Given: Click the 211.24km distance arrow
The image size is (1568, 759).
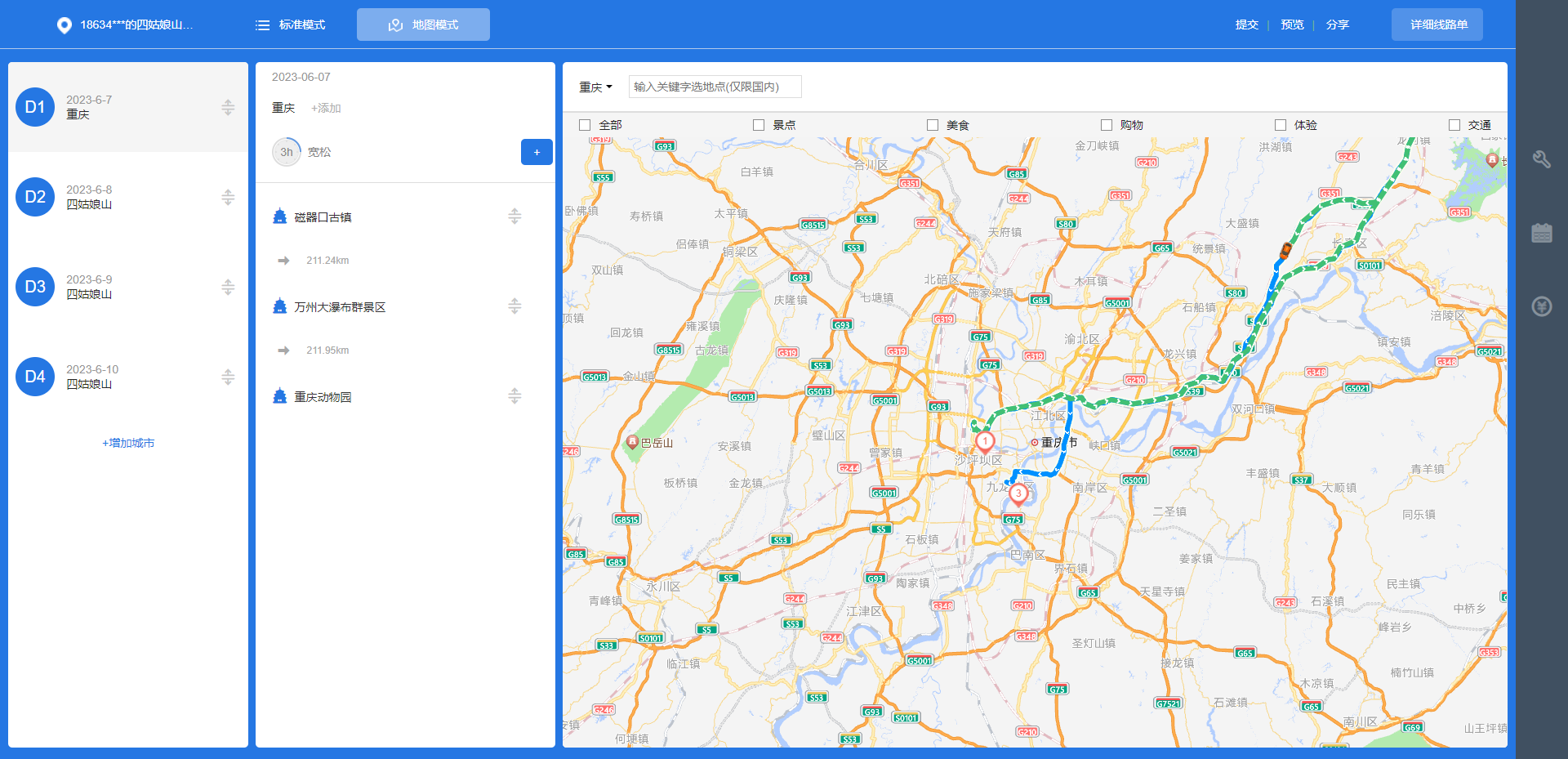Looking at the screenshot, I should point(283,261).
